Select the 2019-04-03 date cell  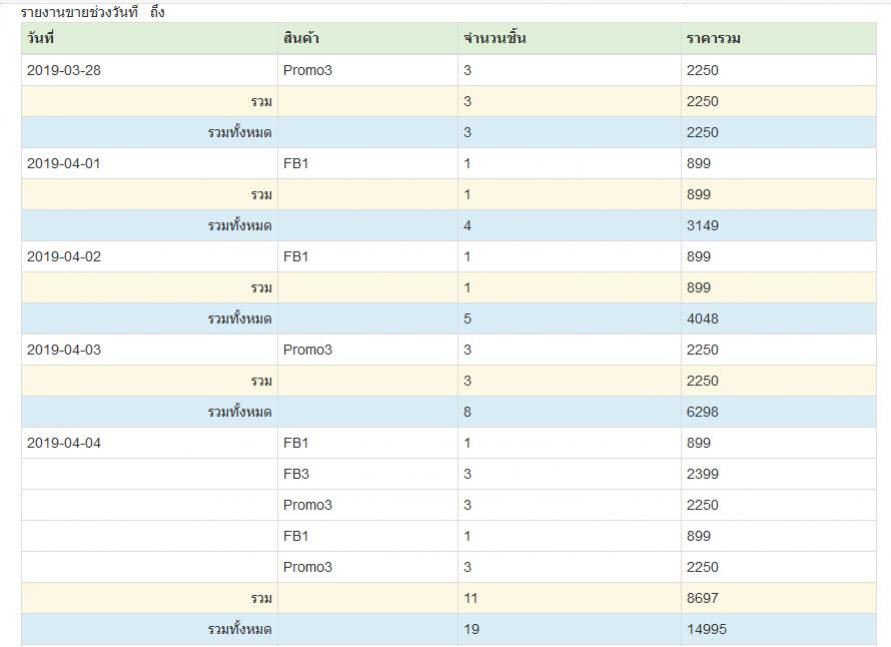(64, 350)
